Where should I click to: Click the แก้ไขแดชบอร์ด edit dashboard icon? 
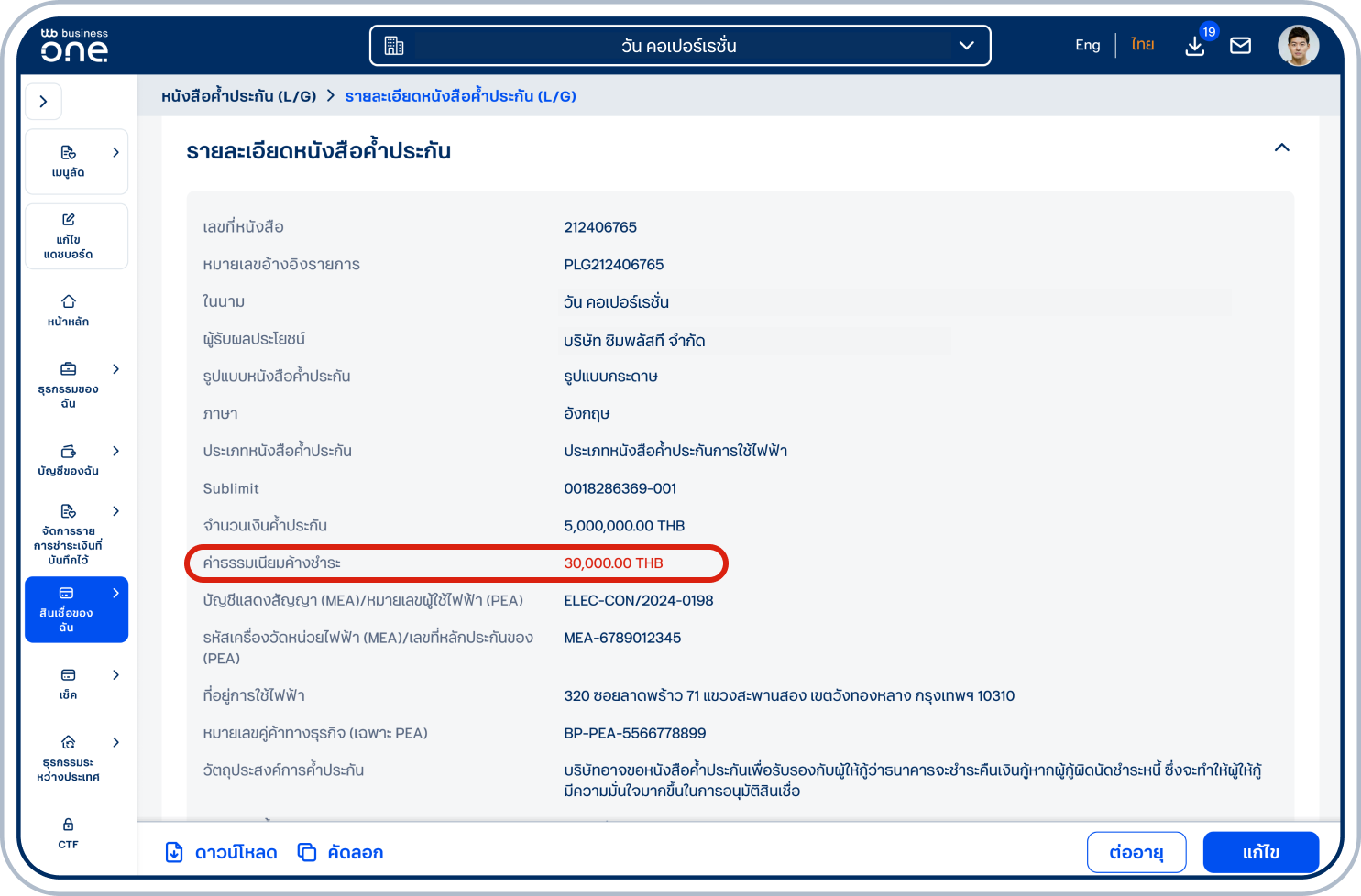click(69, 220)
